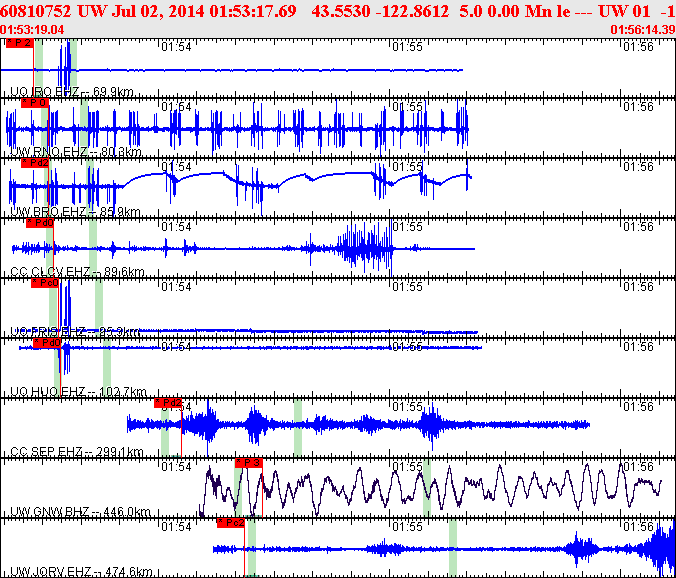This screenshot has height=578, width=676.
Task: Click station label UW JORV EHZ 474.6km
Action: (x=81, y=572)
